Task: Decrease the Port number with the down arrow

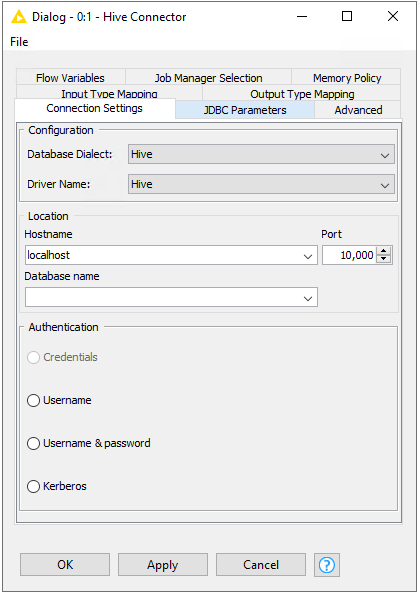Action: (384, 259)
